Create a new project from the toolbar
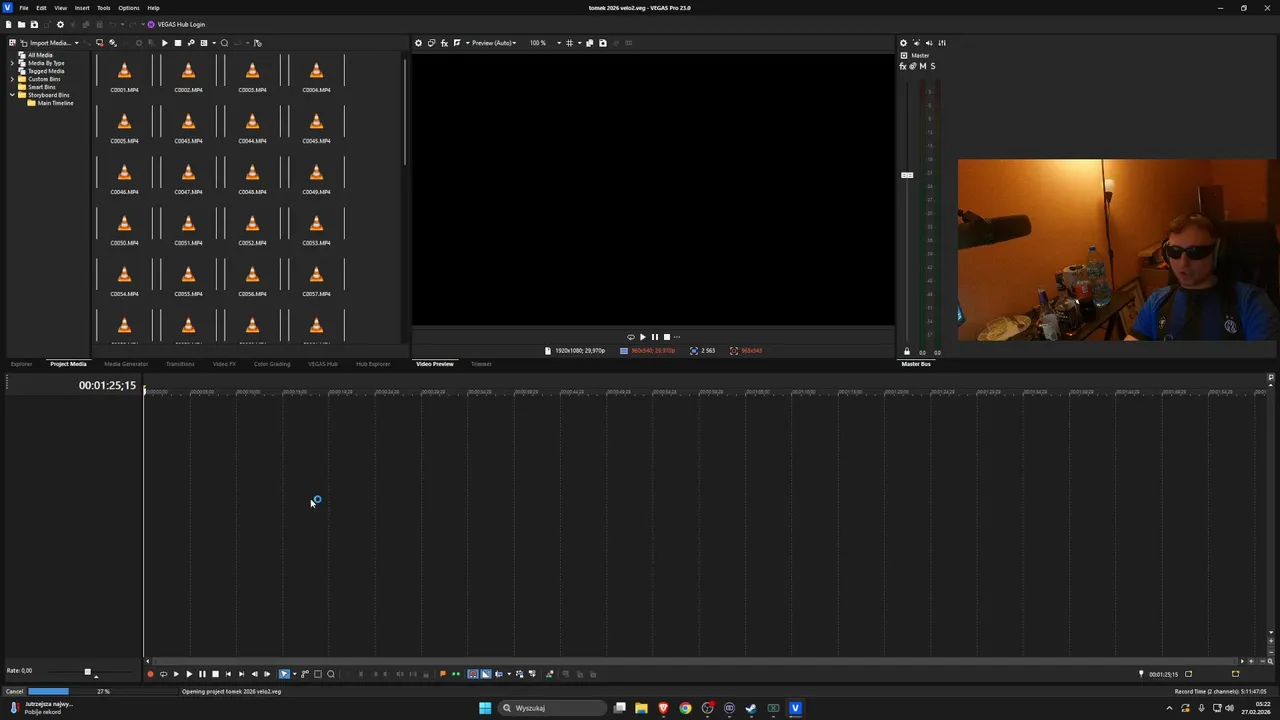 pyautogui.click(x=8, y=24)
